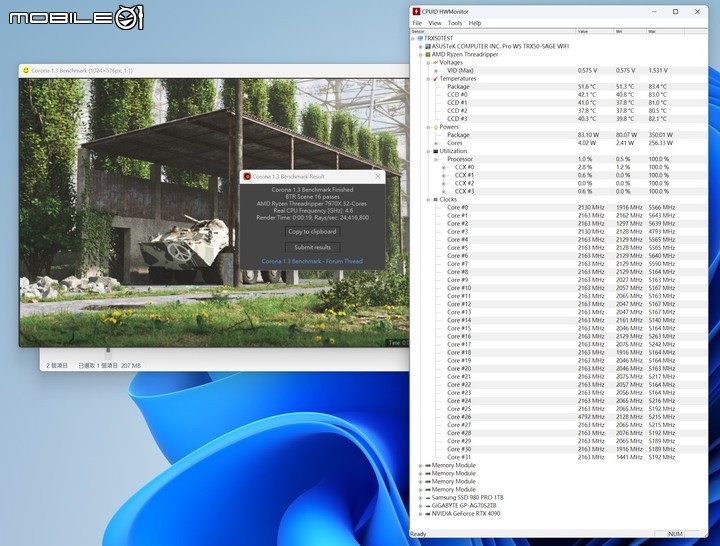Click the NUM indicator in HWMonitor status bar
This screenshot has width=720, height=546.
tap(675, 534)
